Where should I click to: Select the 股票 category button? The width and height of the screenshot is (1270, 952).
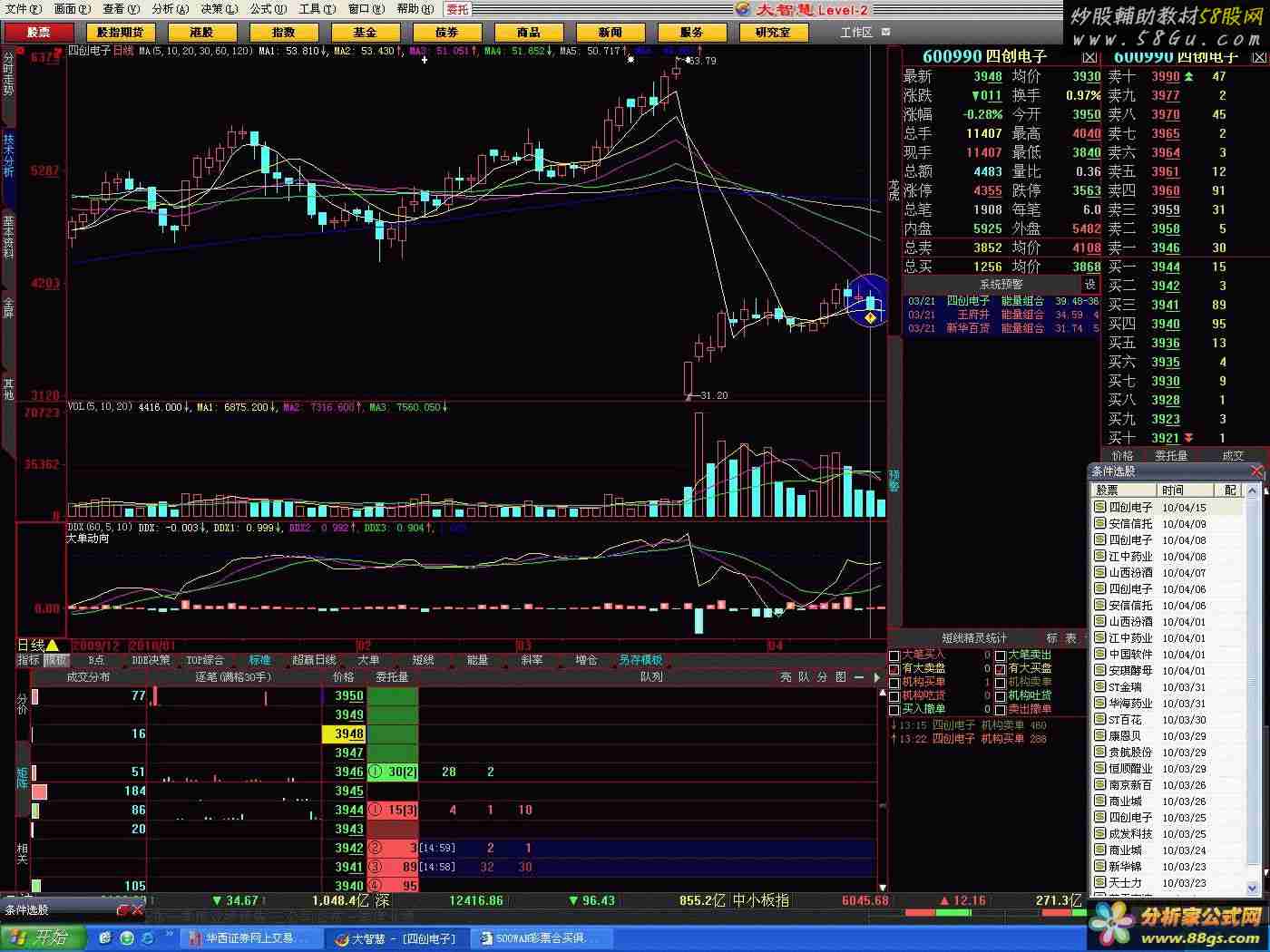point(39,32)
